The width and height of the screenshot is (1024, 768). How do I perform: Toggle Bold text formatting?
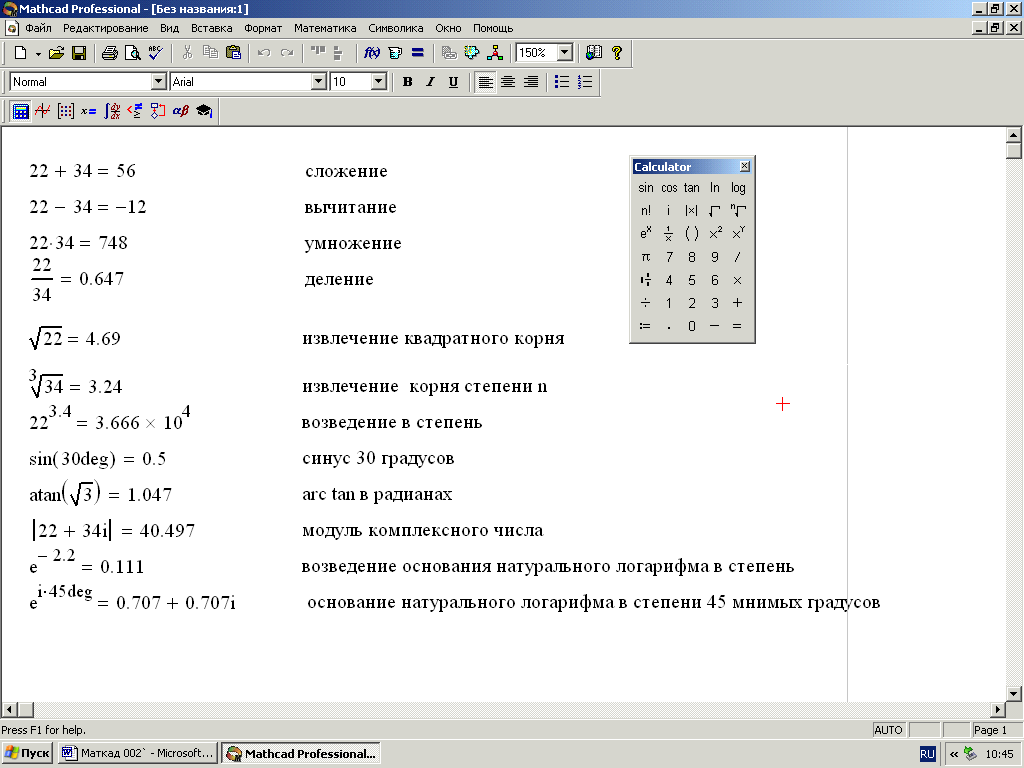coord(408,82)
